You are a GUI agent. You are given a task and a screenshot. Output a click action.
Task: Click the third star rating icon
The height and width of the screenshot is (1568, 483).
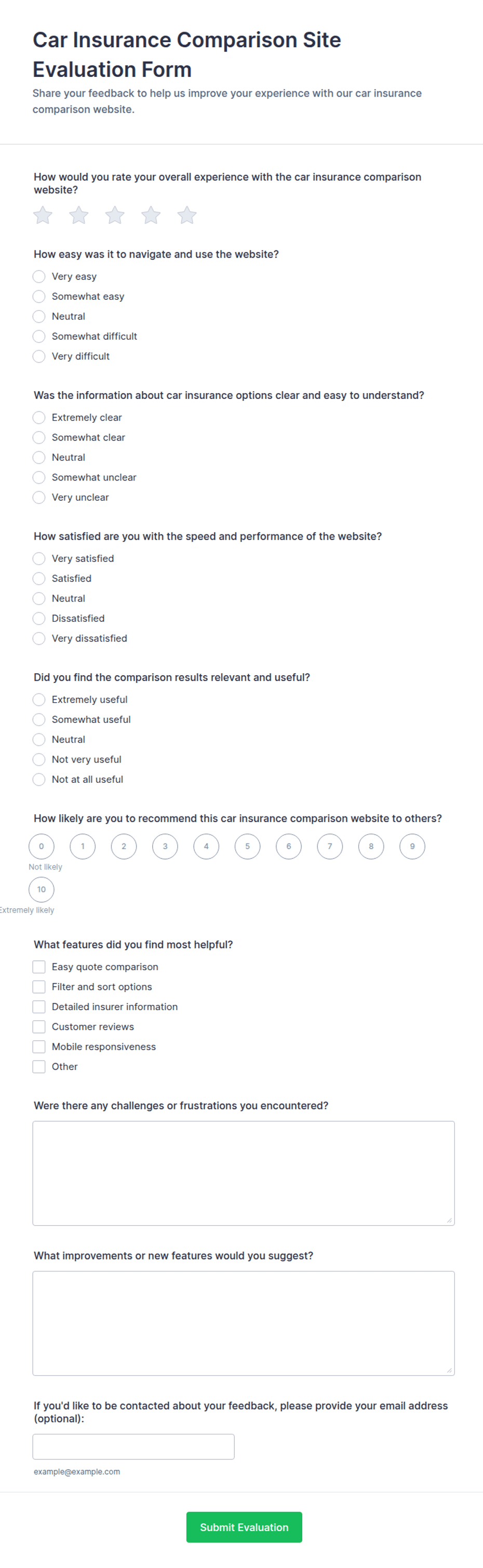pyautogui.click(x=115, y=215)
